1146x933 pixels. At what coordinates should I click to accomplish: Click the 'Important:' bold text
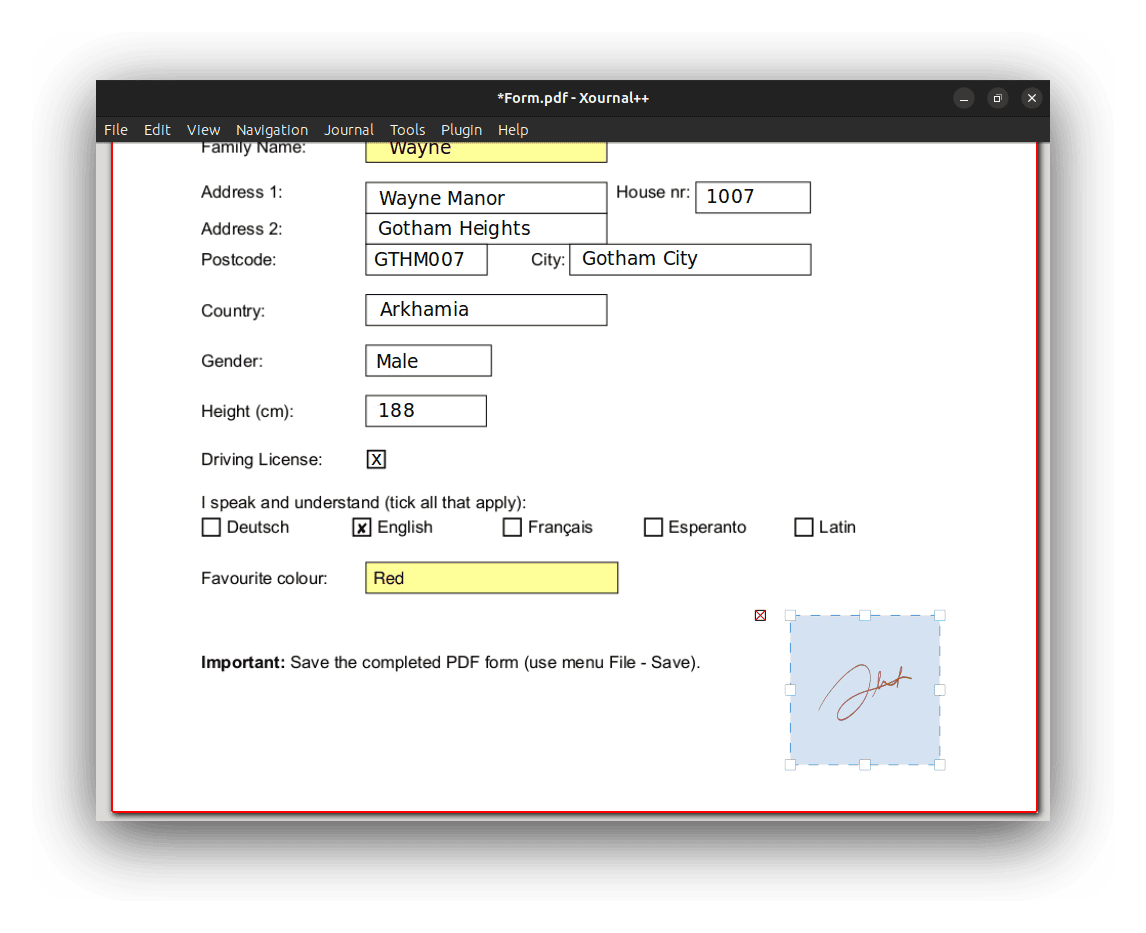(243, 663)
